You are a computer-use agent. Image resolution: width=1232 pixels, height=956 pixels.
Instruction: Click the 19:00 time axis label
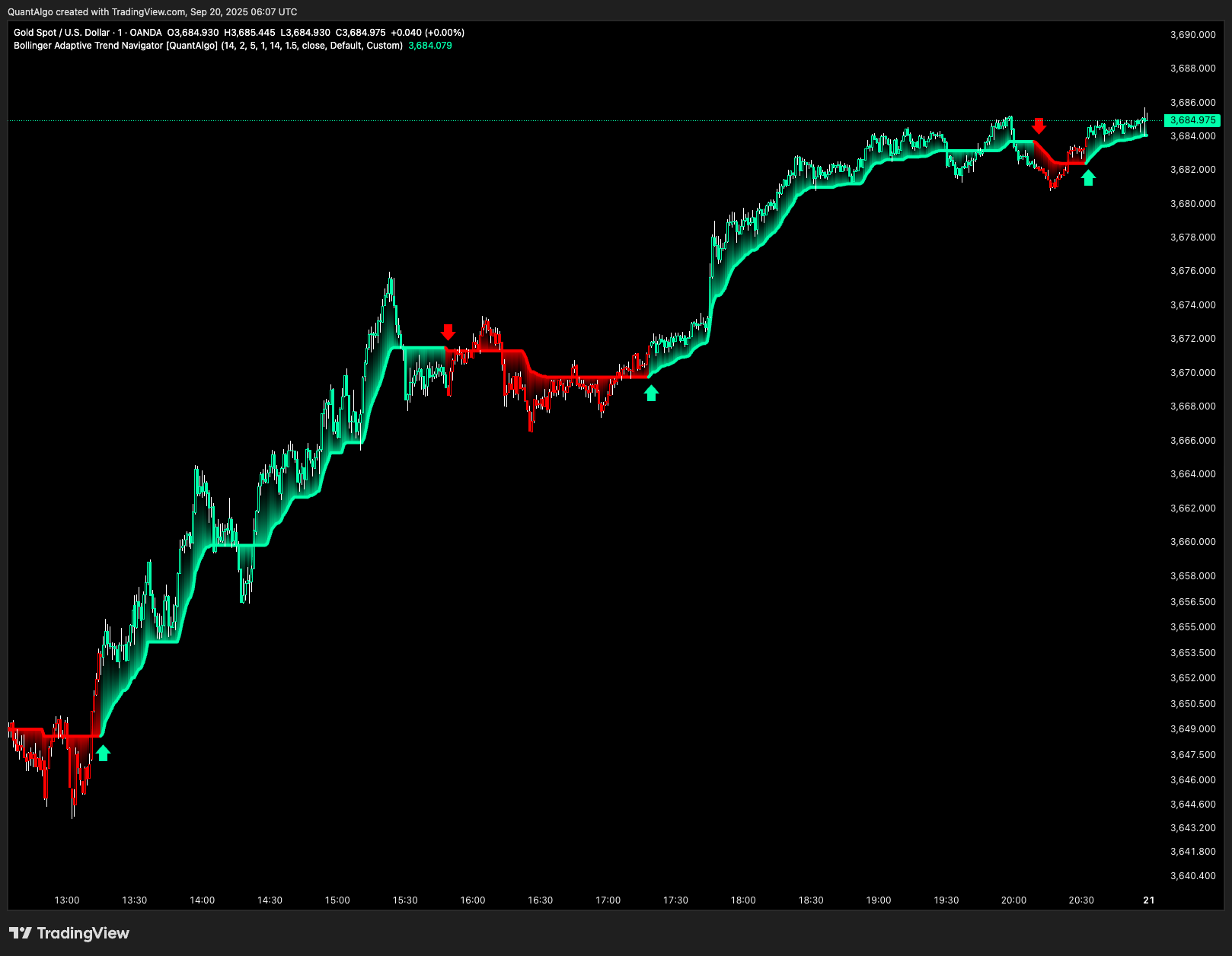point(879,900)
